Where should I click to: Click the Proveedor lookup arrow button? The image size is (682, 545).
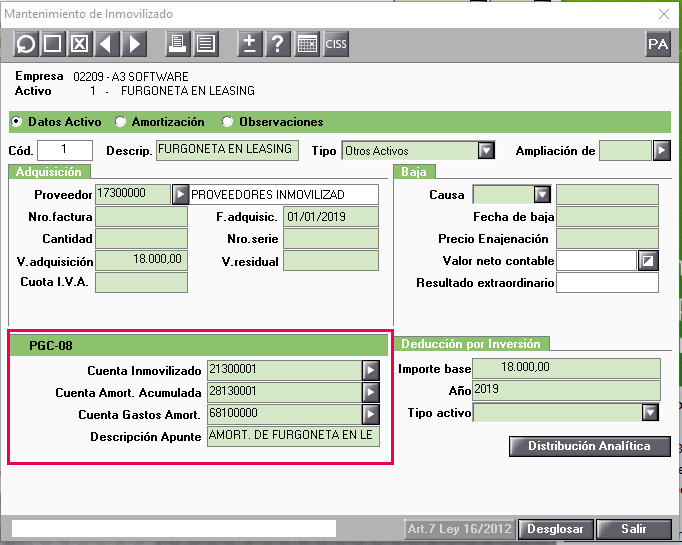[180, 194]
